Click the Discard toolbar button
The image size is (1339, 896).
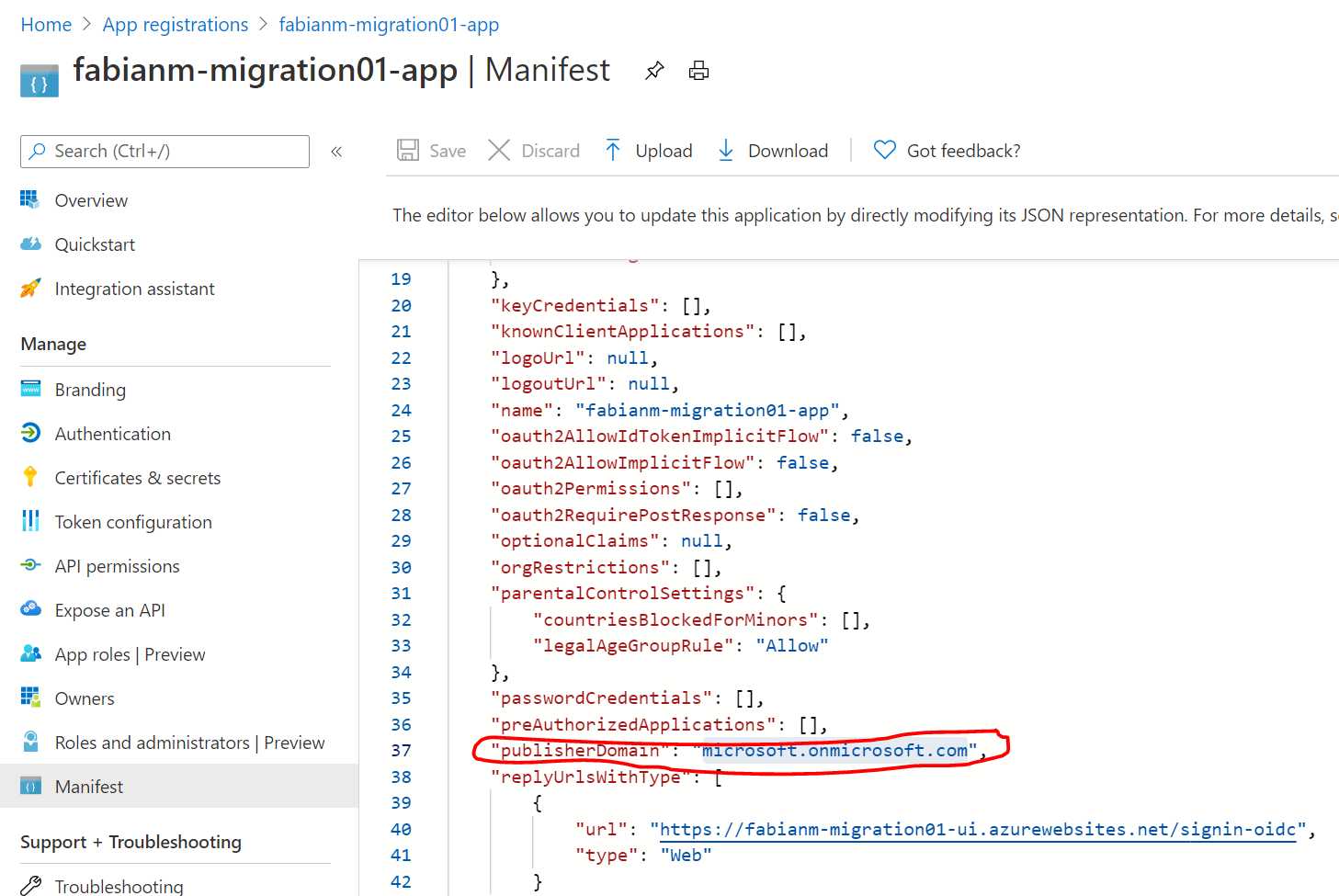pyautogui.click(x=534, y=151)
